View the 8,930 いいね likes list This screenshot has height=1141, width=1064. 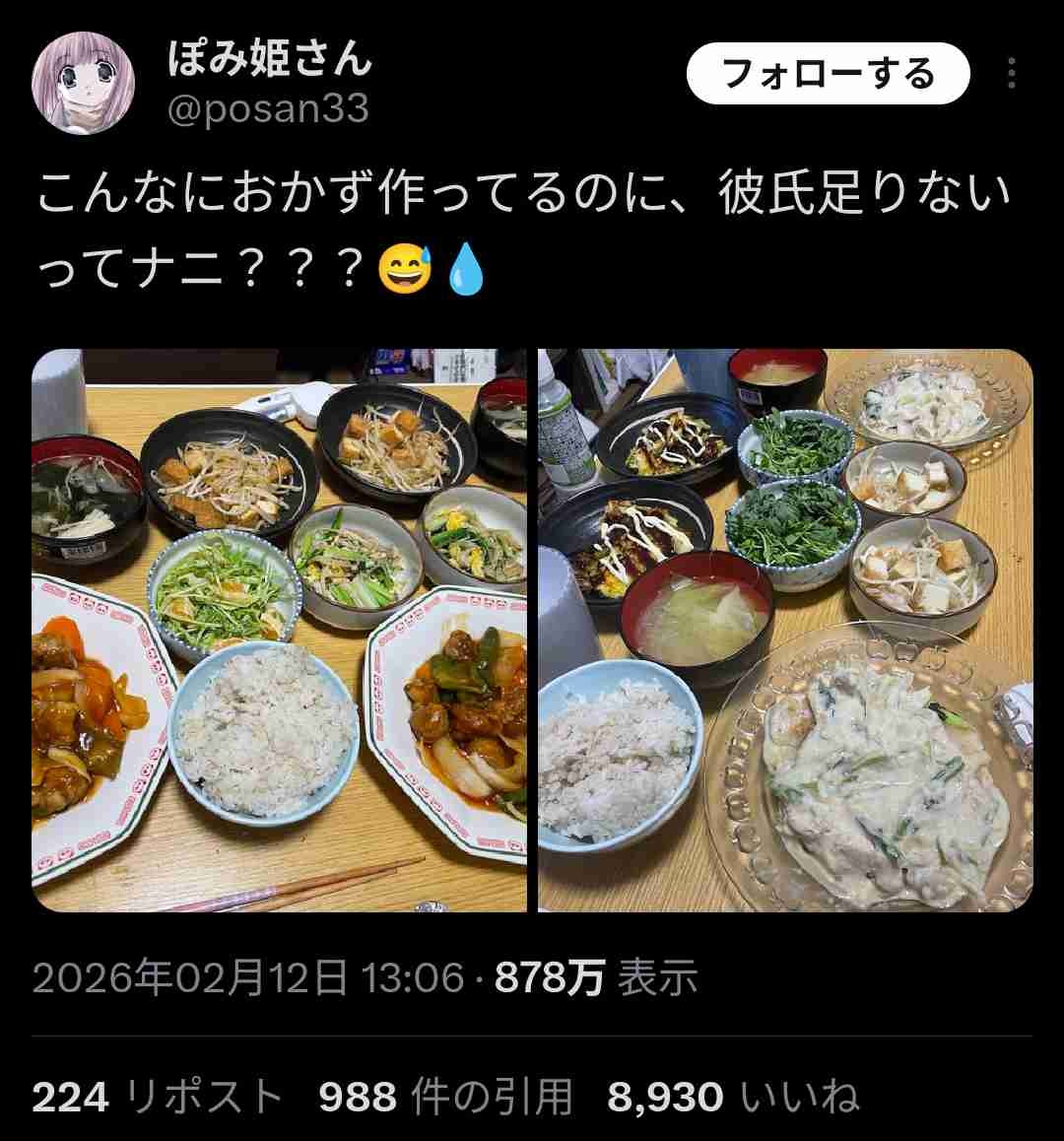(733, 1097)
